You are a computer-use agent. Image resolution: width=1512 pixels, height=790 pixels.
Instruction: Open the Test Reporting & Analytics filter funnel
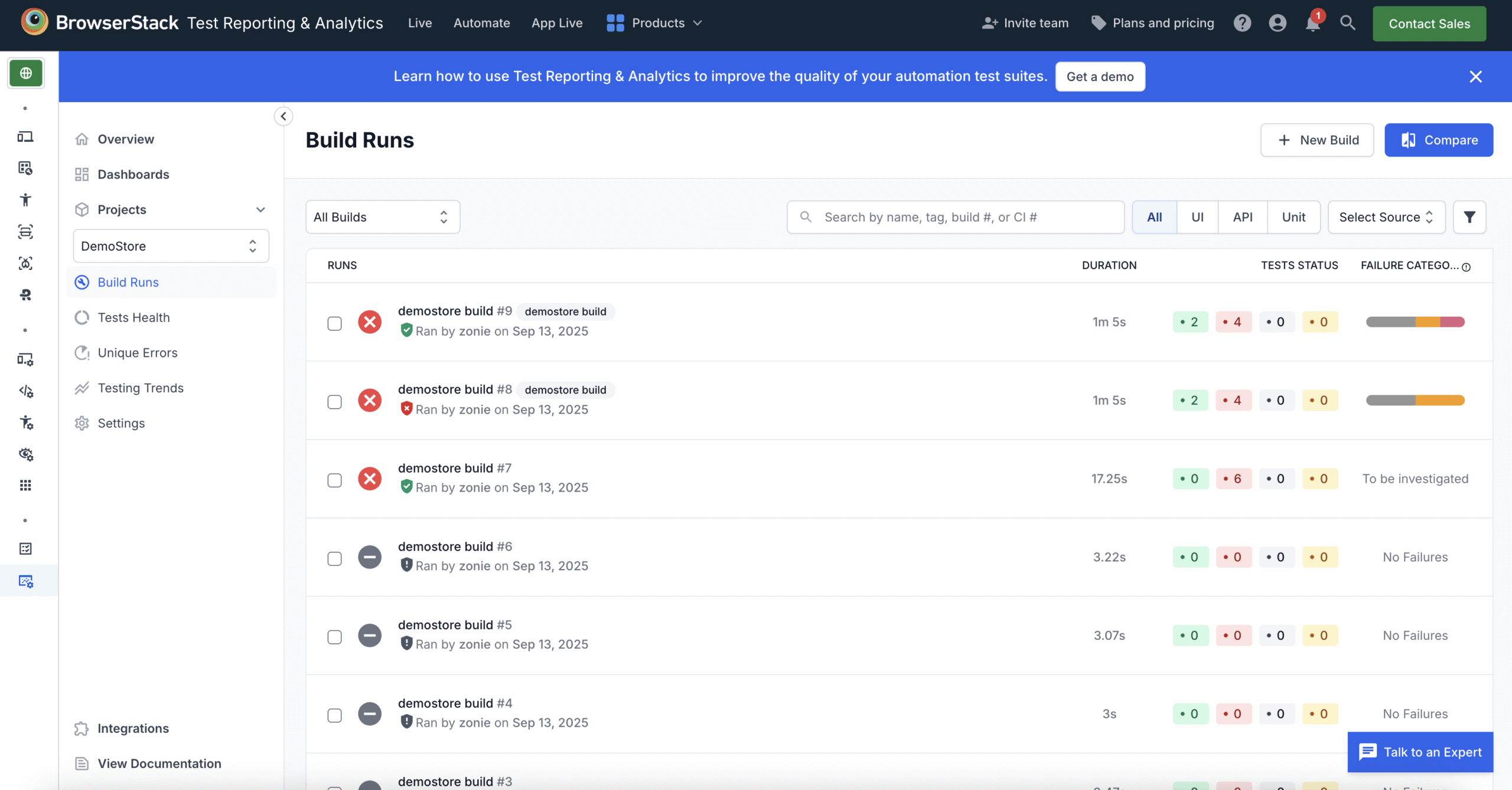pyautogui.click(x=1470, y=217)
